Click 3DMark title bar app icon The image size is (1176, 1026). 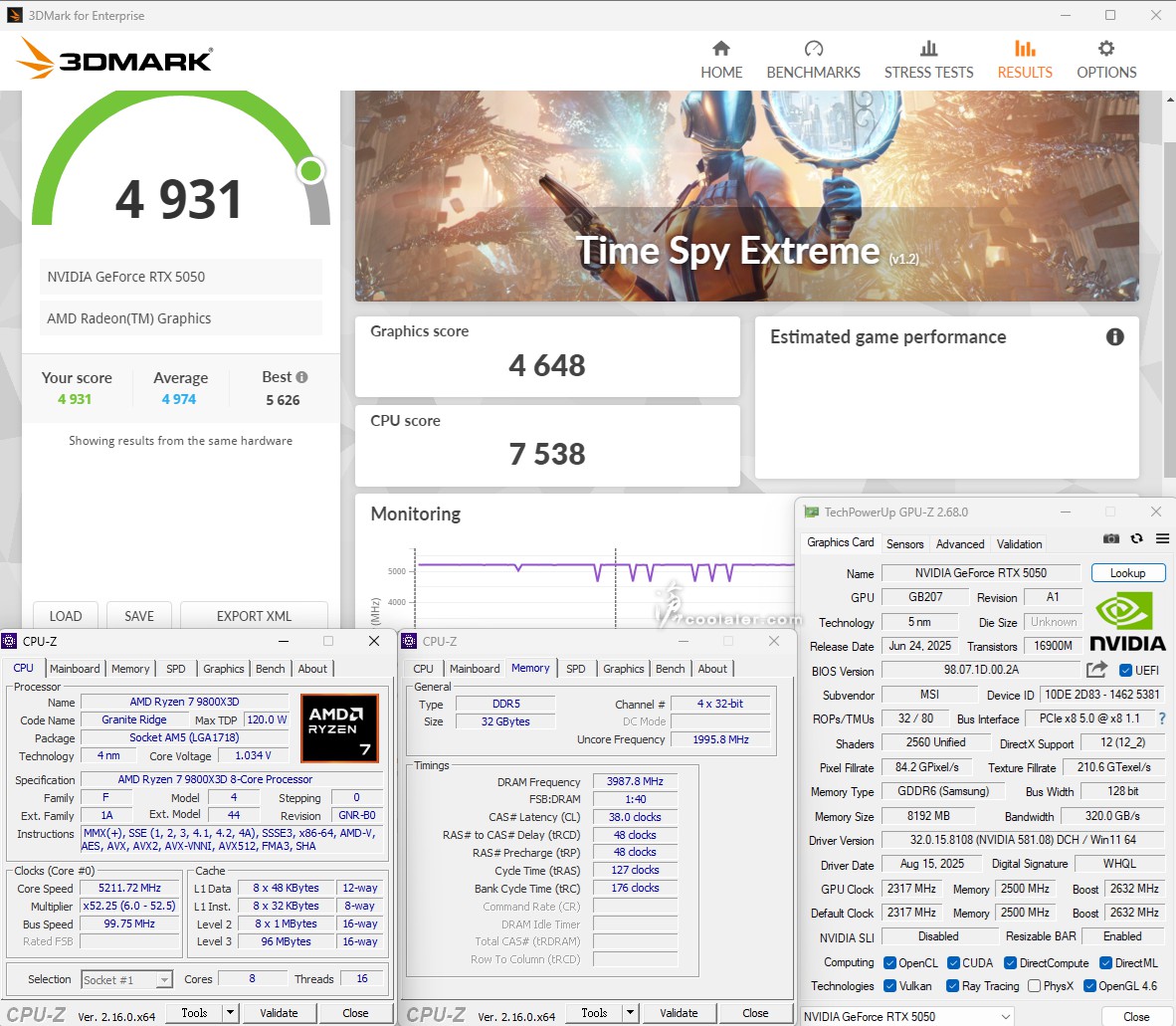click(14, 15)
